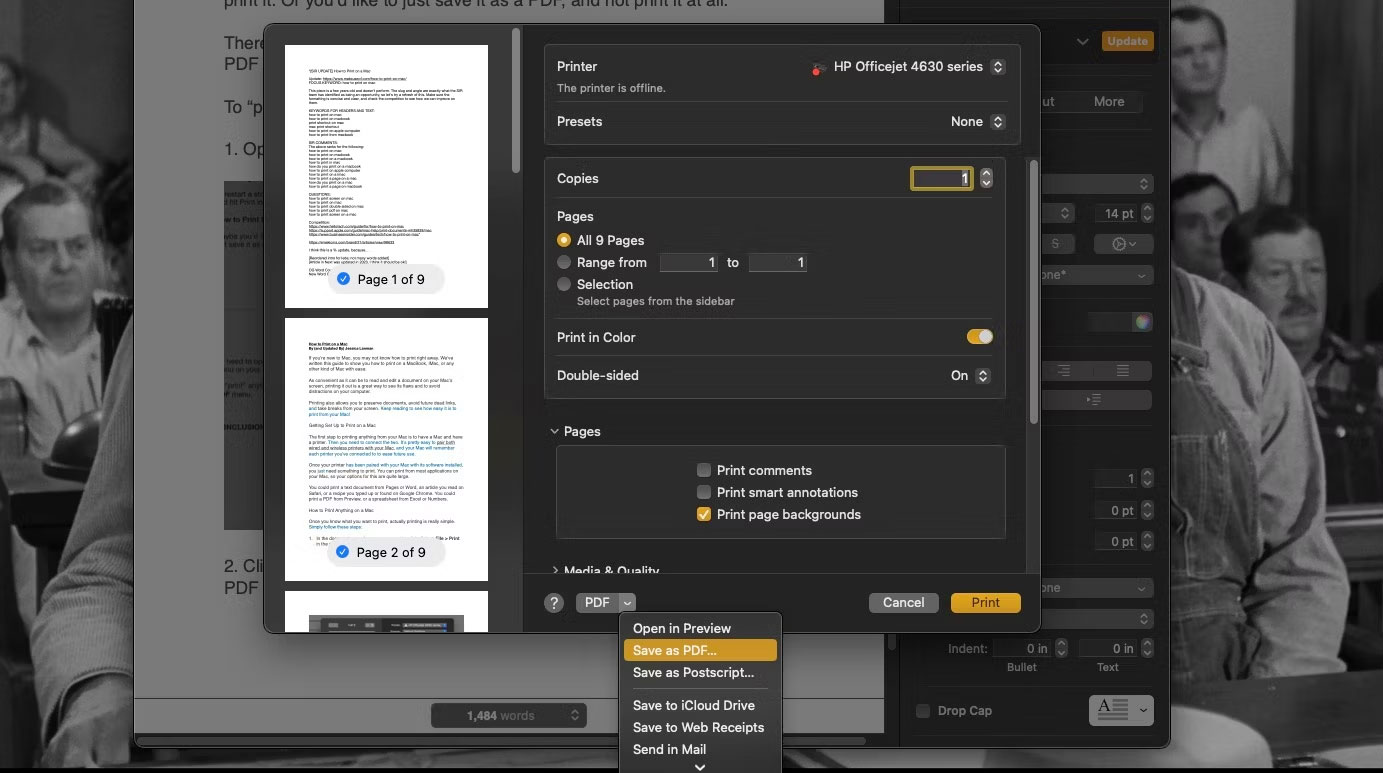Toggle off Print in Color
The height and width of the screenshot is (773, 1383).
tap(979, 337)
